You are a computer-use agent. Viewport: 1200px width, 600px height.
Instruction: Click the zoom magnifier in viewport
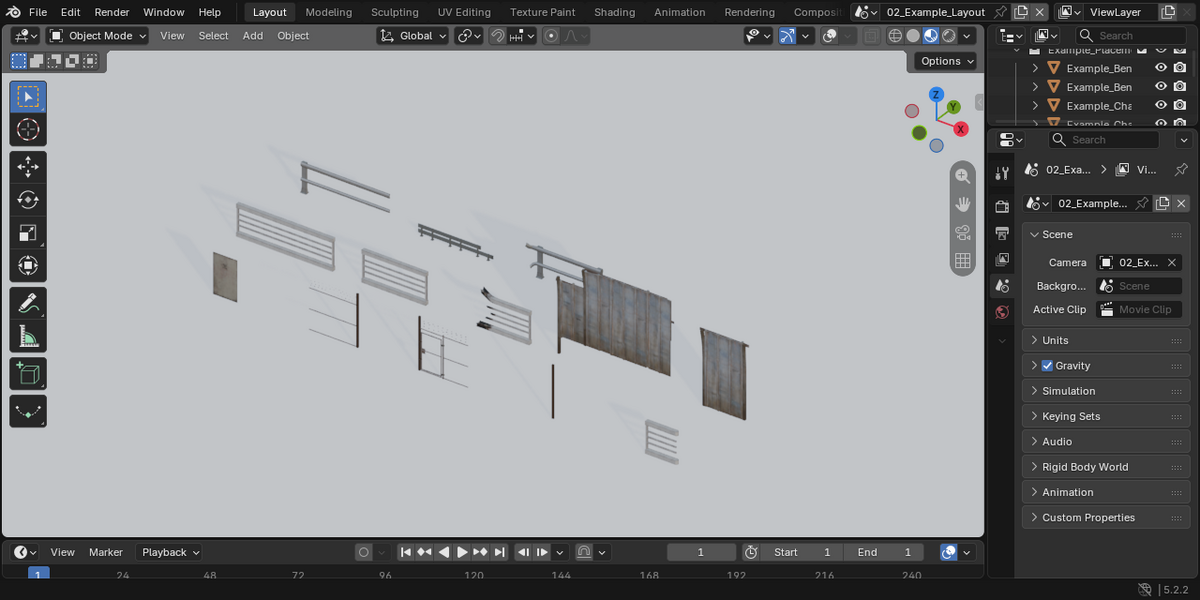pyautogui.click(x=963, y=175)
